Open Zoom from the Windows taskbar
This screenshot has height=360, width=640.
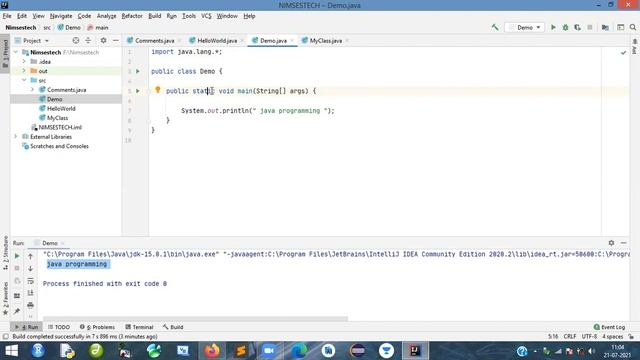(x=269, y=351)
